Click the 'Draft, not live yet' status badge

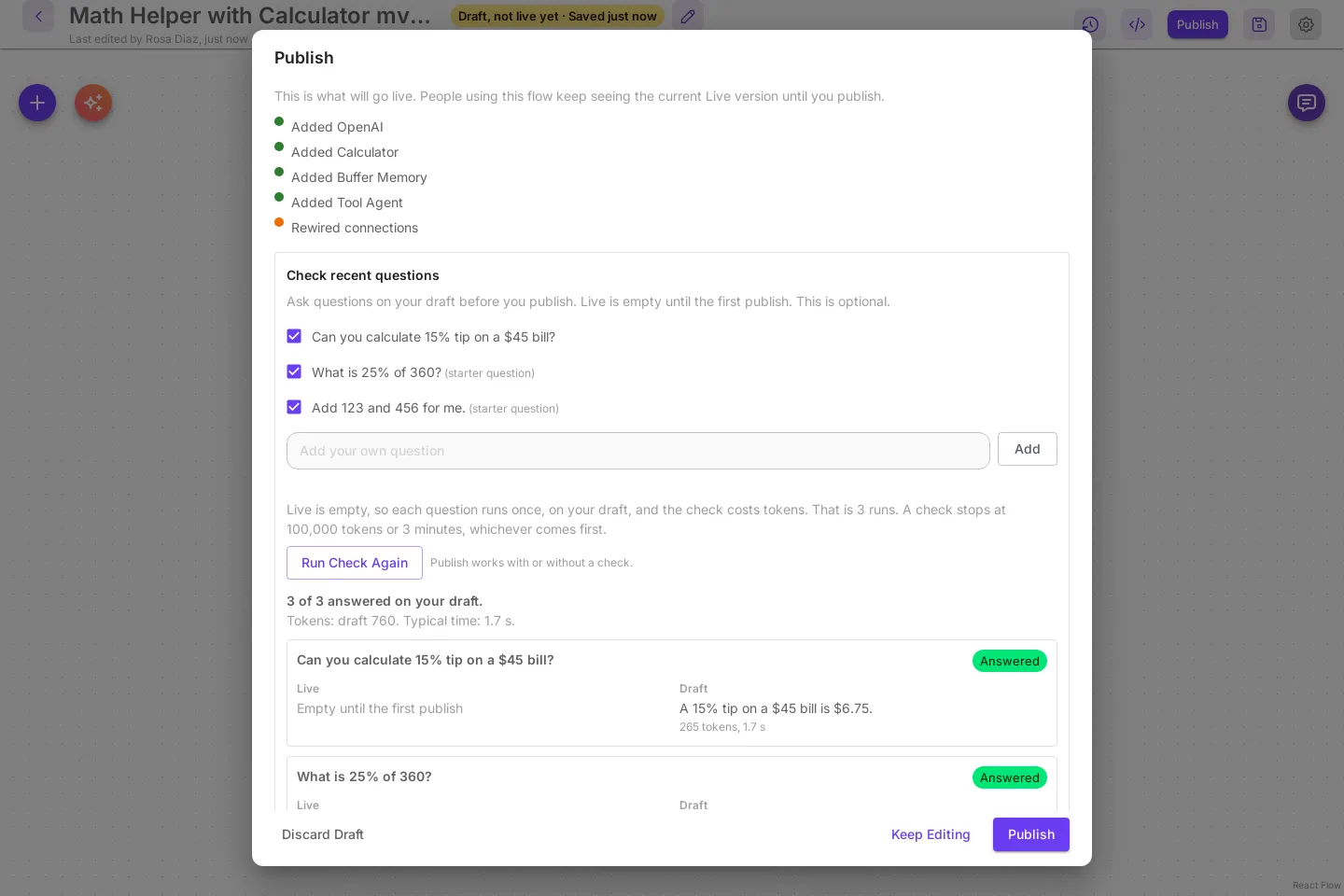(x=557, y=16)
